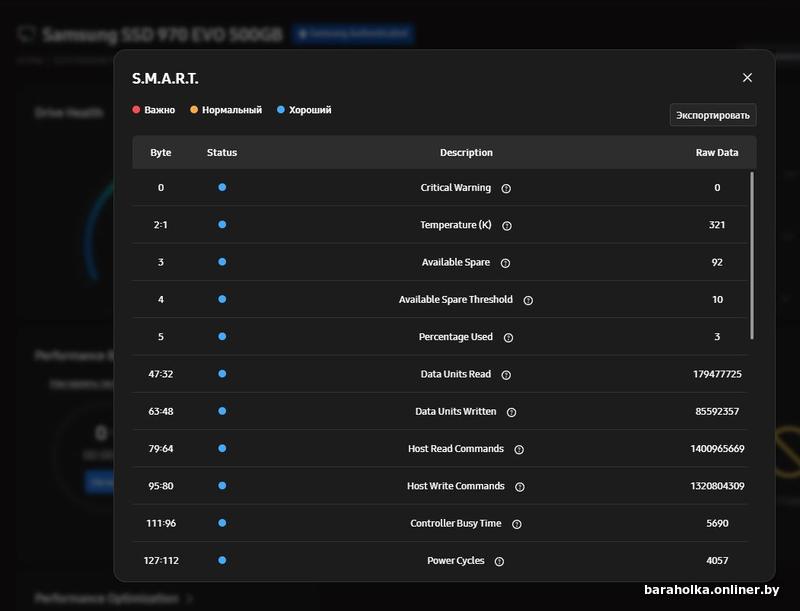Screen dimensions: 800x611
Task: Click the red Важно legend dot
Action: pos(136,110)
